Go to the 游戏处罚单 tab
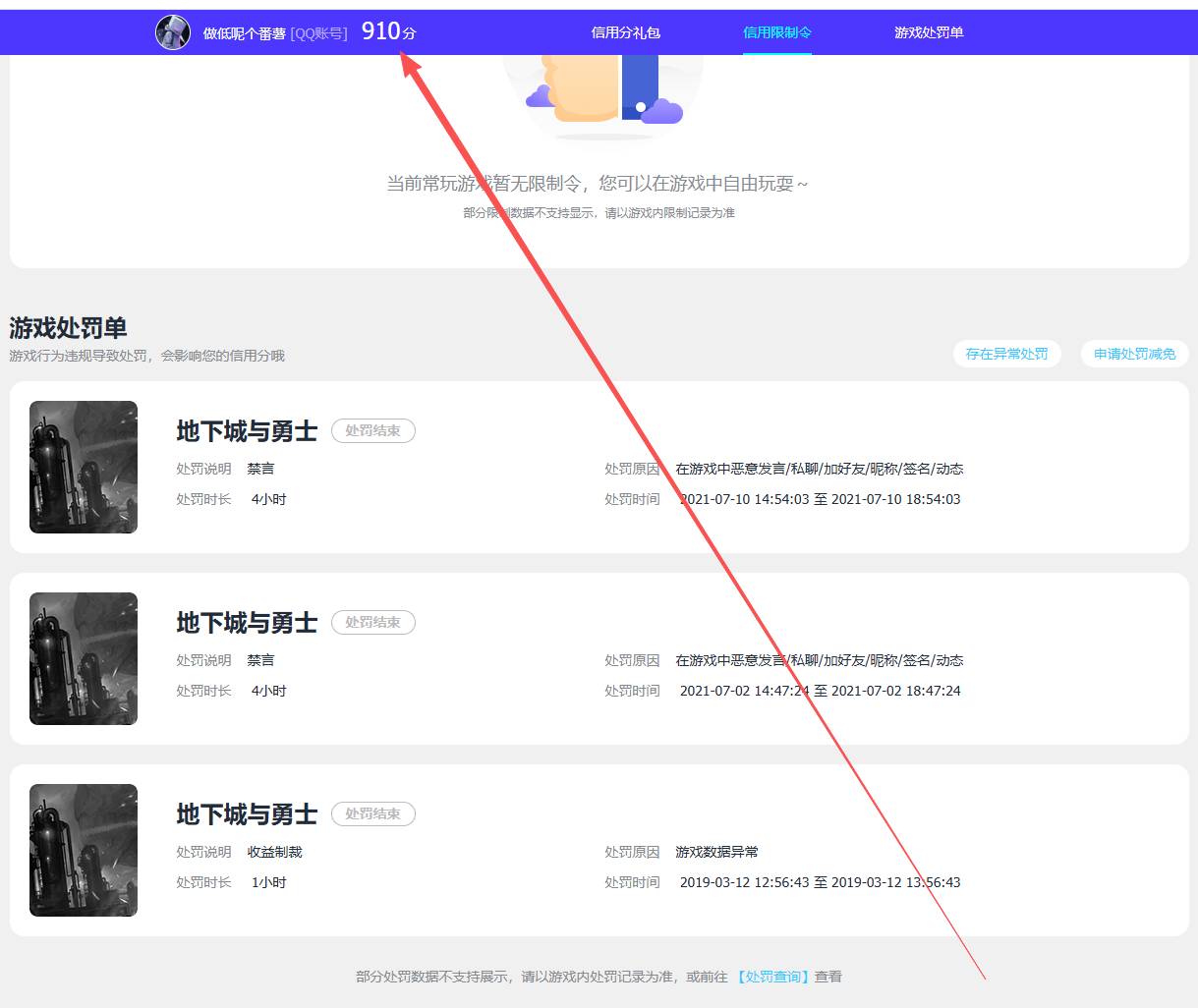Screen dimensions: 1198x1008 point(928,32)
